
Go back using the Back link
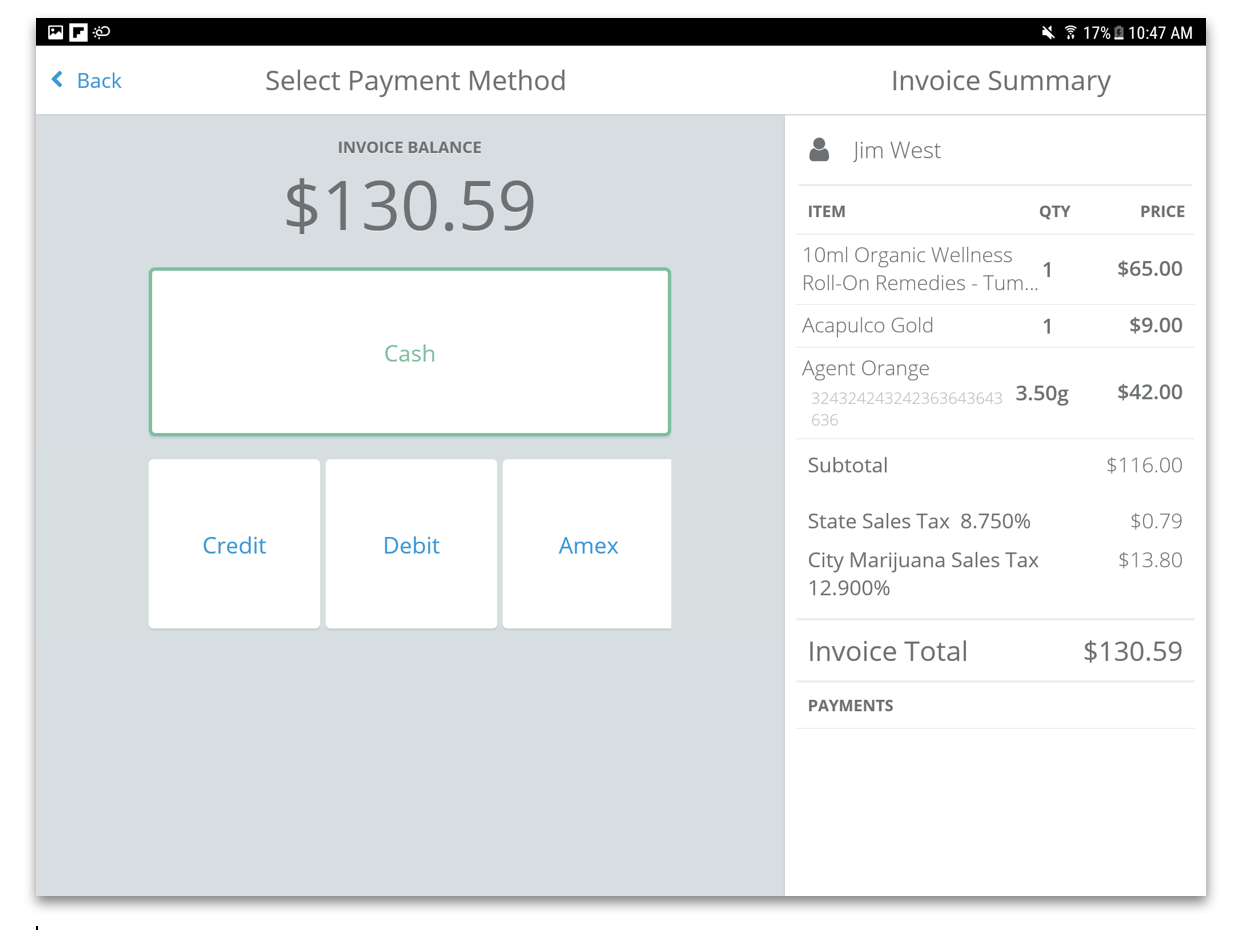coord(99,81)
